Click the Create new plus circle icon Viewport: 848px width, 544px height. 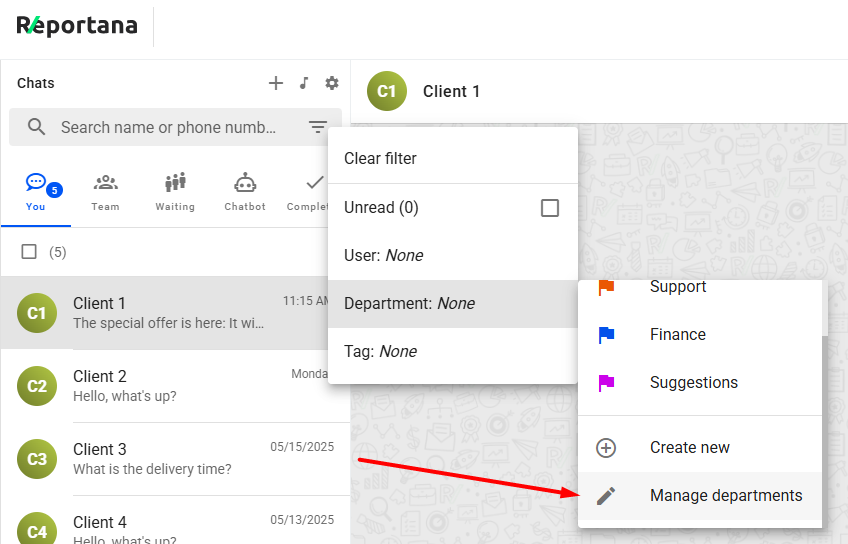(606, 448)
